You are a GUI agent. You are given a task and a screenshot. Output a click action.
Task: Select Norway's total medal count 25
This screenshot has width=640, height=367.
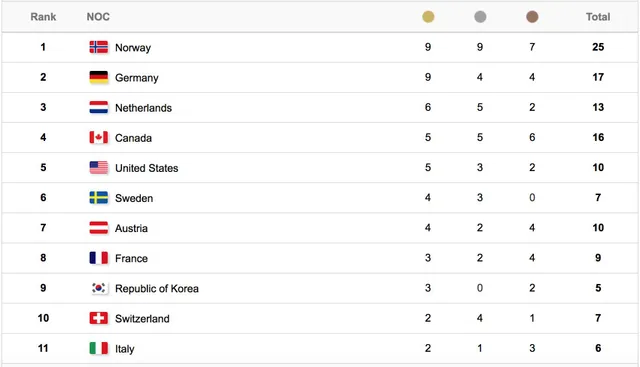point(598,47)
